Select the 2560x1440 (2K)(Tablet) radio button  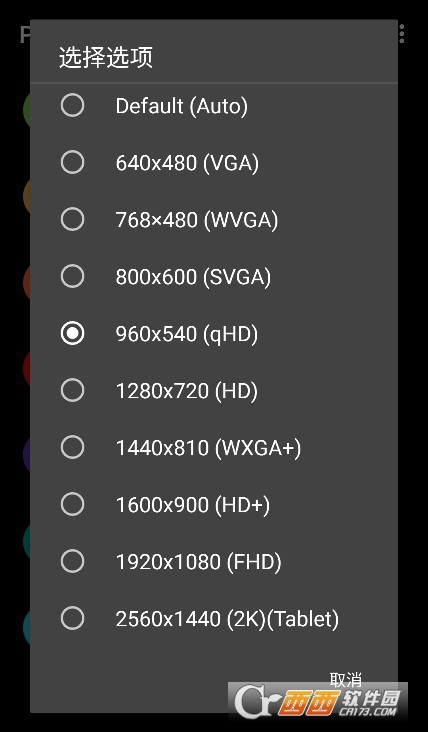[x=72, y=618]
